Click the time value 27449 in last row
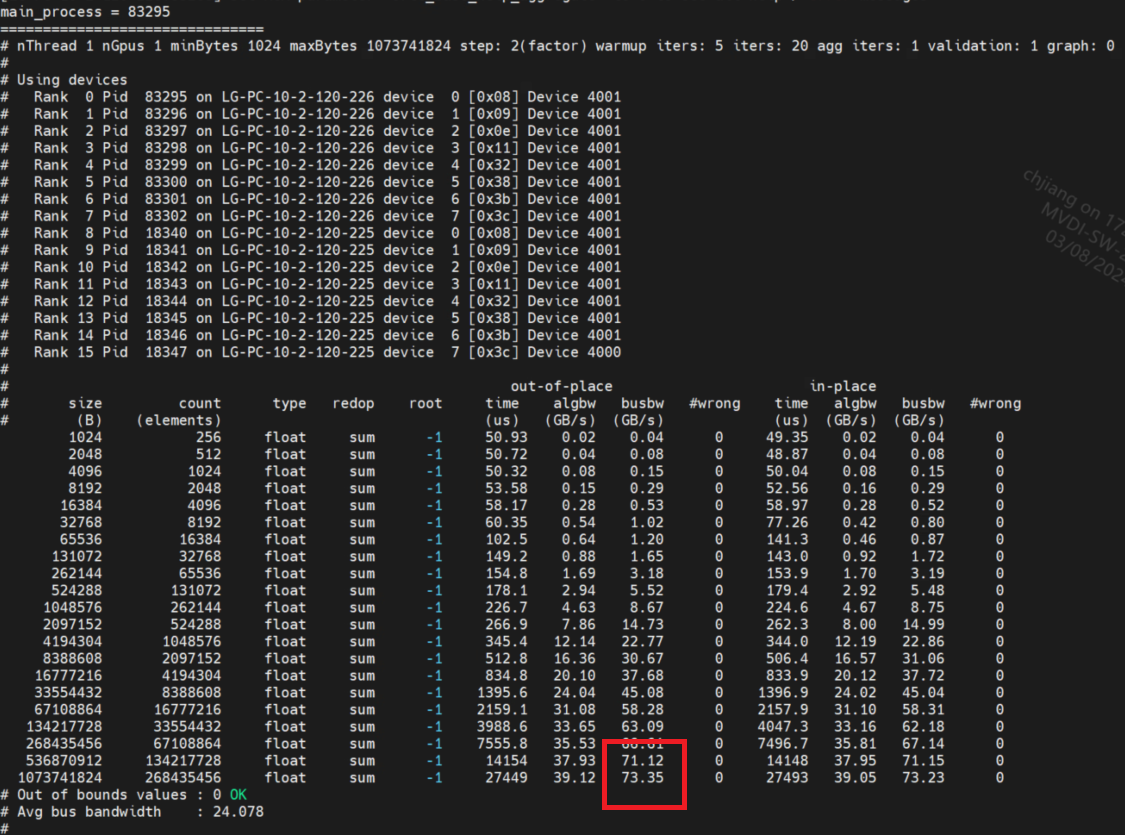1125x835 pixels. pos(506,778)
